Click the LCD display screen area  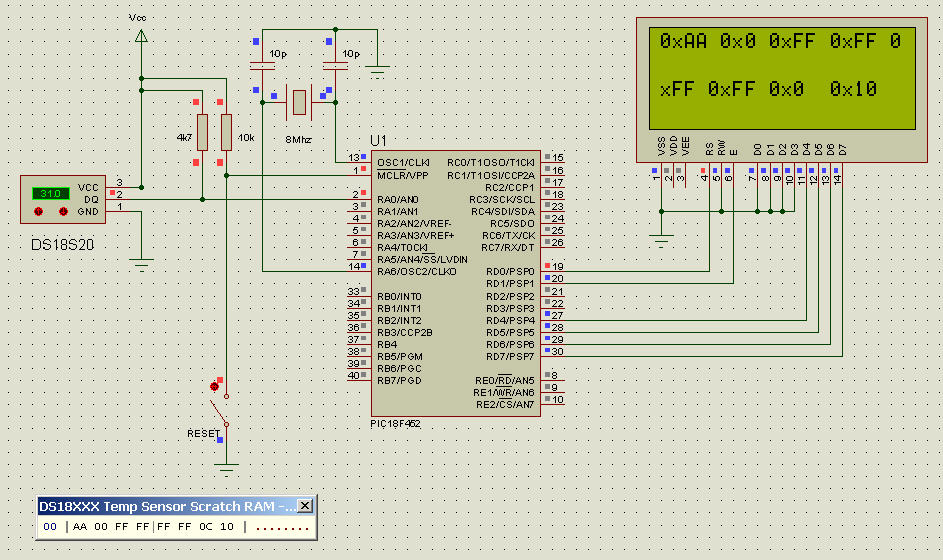click(x=782, y=78)
